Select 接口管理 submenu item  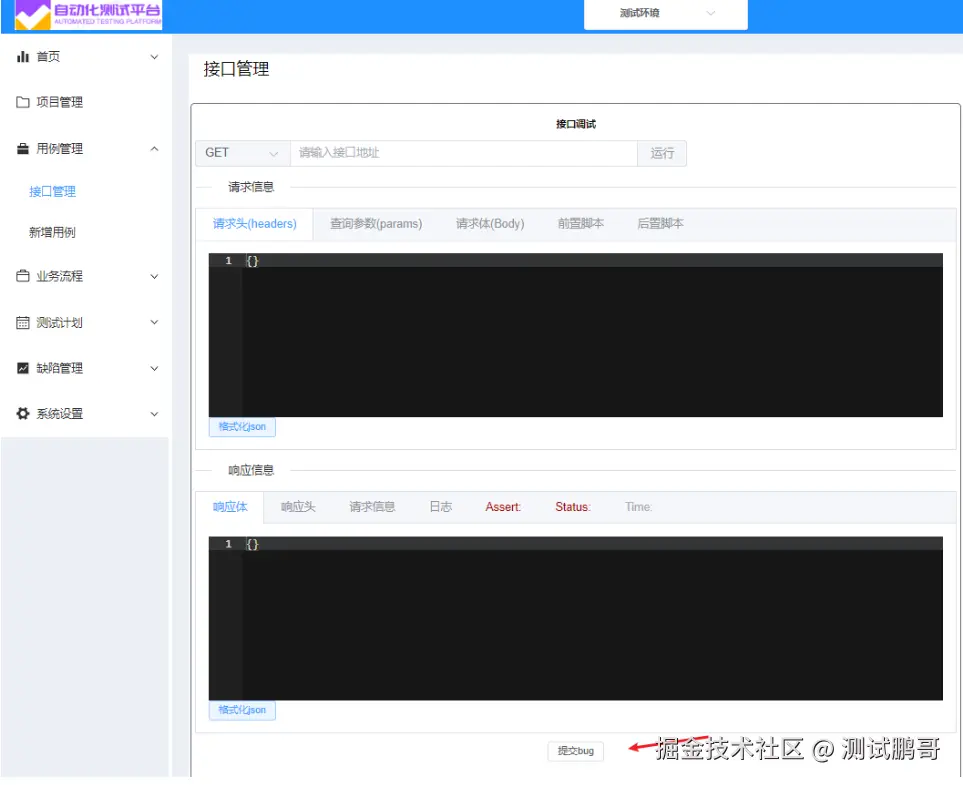click(52, 192)
